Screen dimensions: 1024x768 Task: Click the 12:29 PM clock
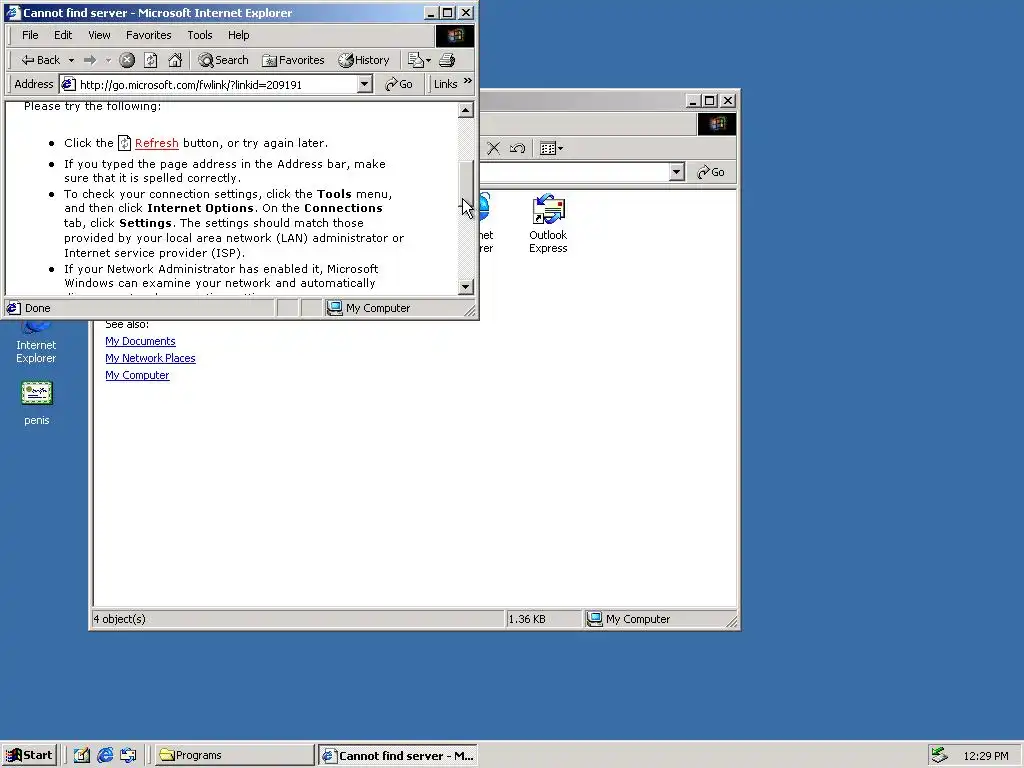point(985,756)
